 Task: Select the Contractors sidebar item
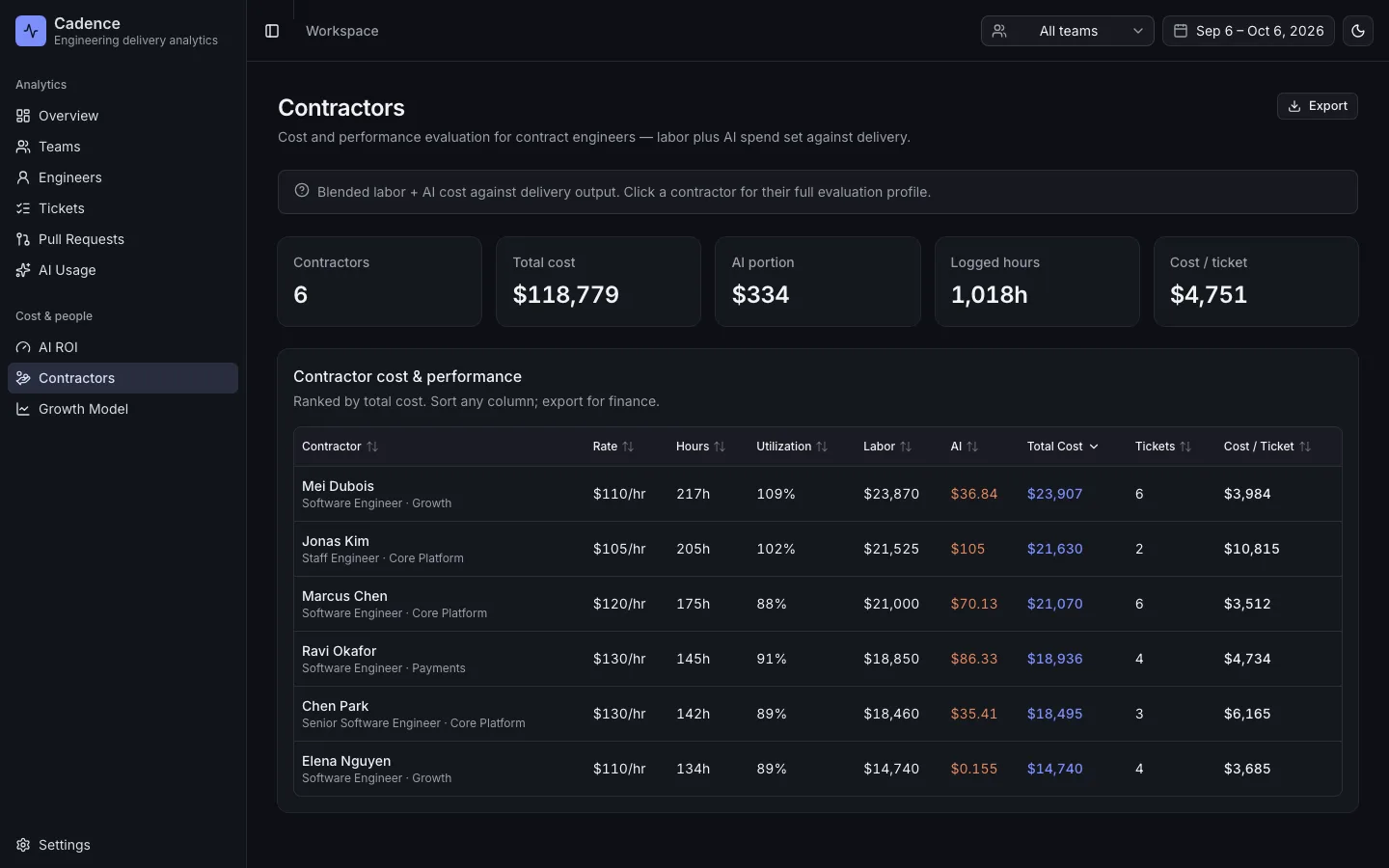pos(123,378)
